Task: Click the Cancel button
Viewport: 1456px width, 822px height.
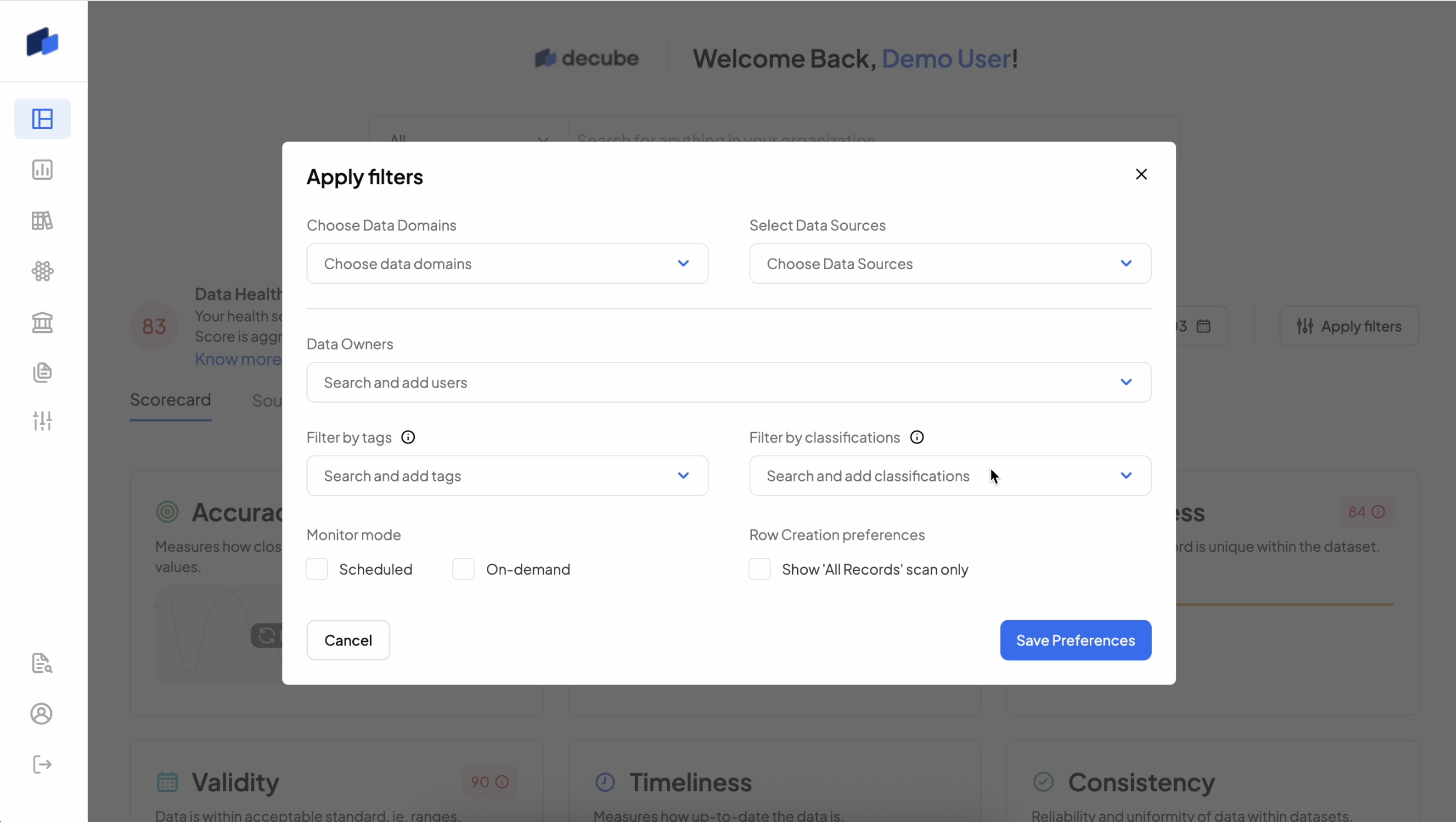Action: 348,641
